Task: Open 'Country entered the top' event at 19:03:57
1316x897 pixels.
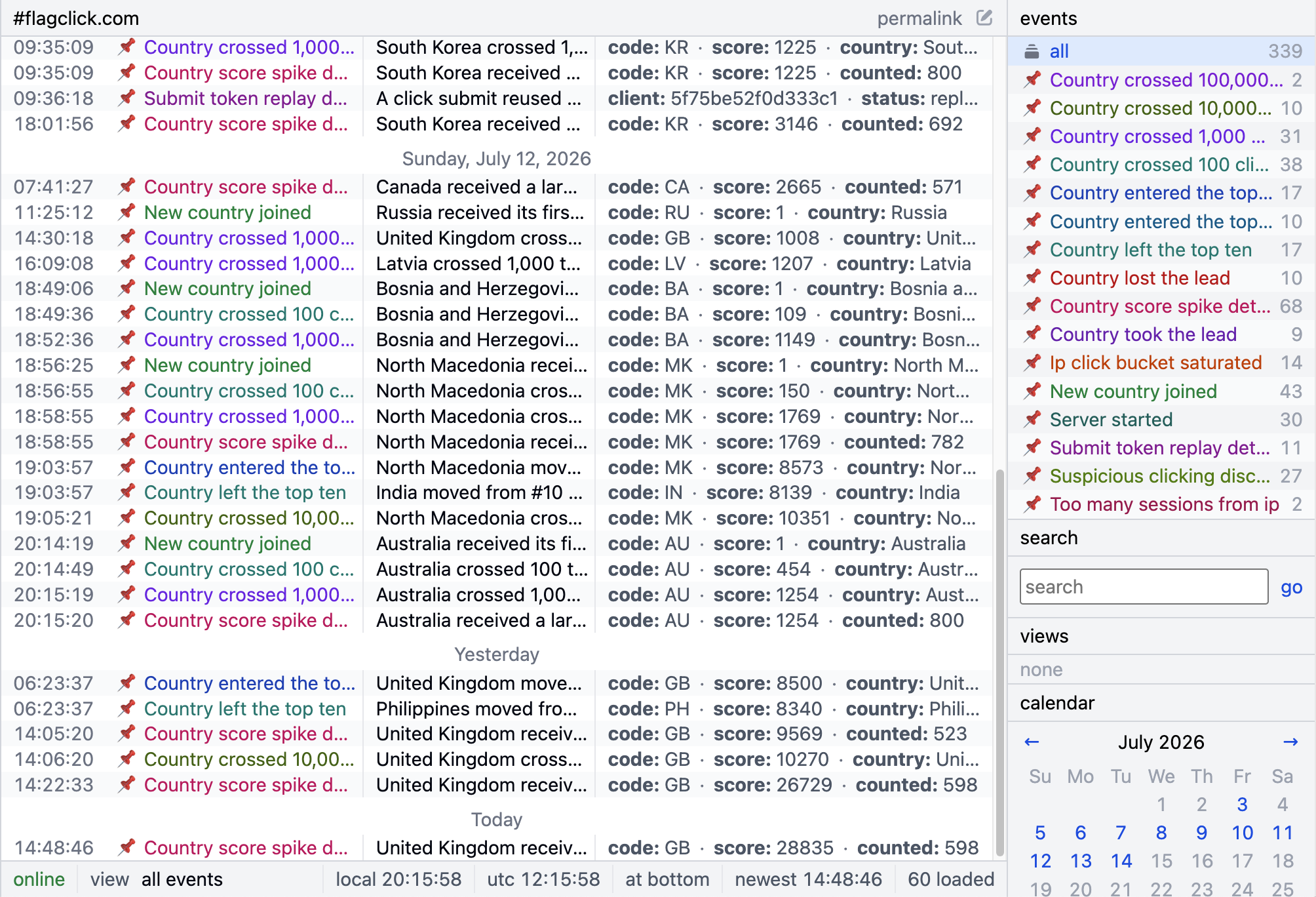Action: (x=250, y=468)
